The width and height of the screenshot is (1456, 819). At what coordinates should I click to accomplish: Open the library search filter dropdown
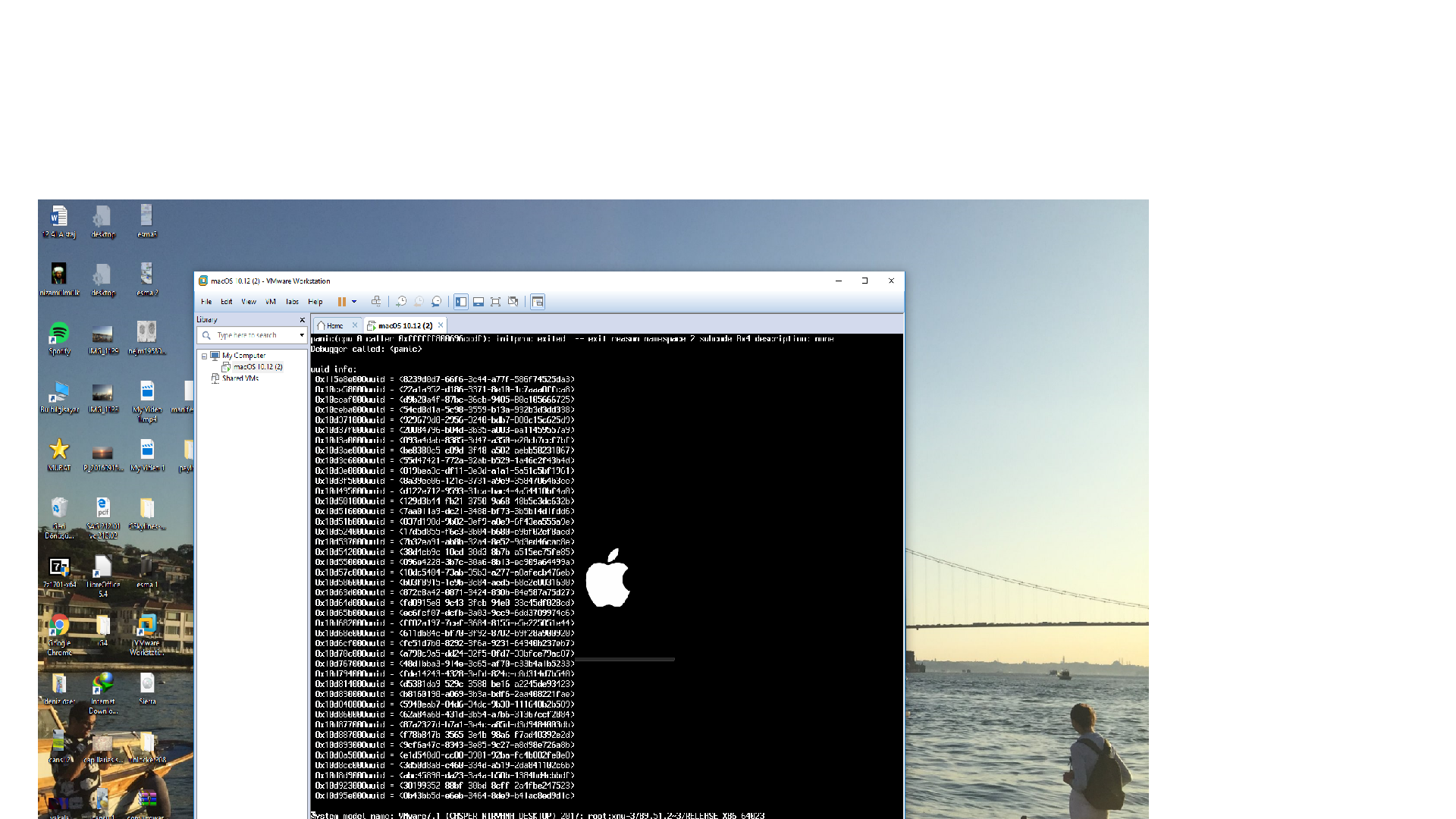pyautogui.click(x=302, y=335)
